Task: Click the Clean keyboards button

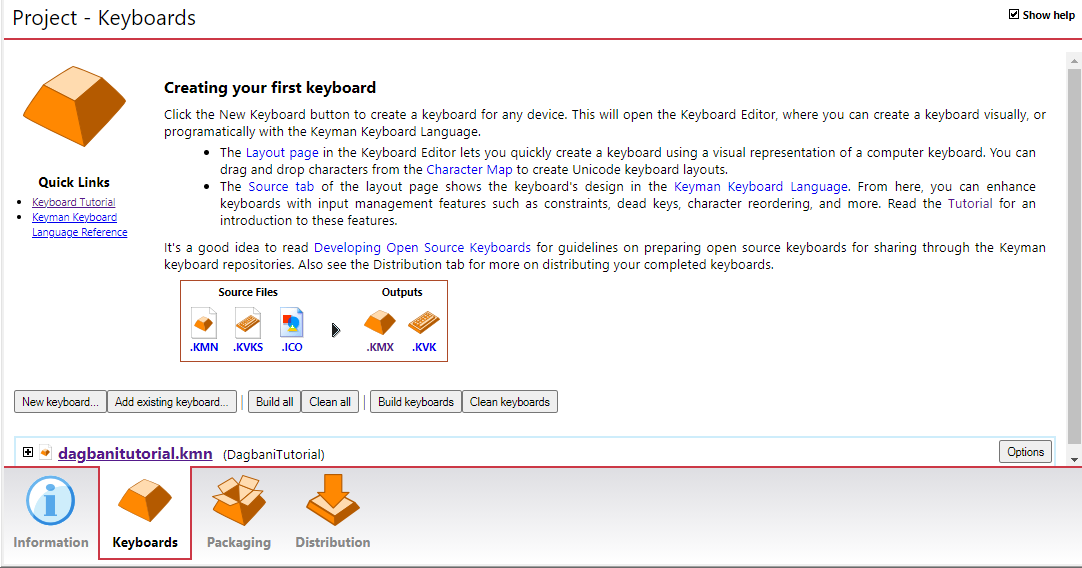Action: [x=510, y=402]
